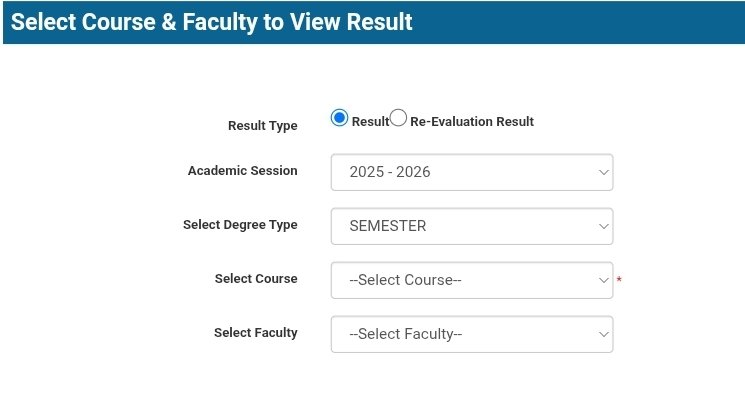Screen dimensions: 745x413
Task: Click the 'Select Faculty' field label
Action: (255, 333)
